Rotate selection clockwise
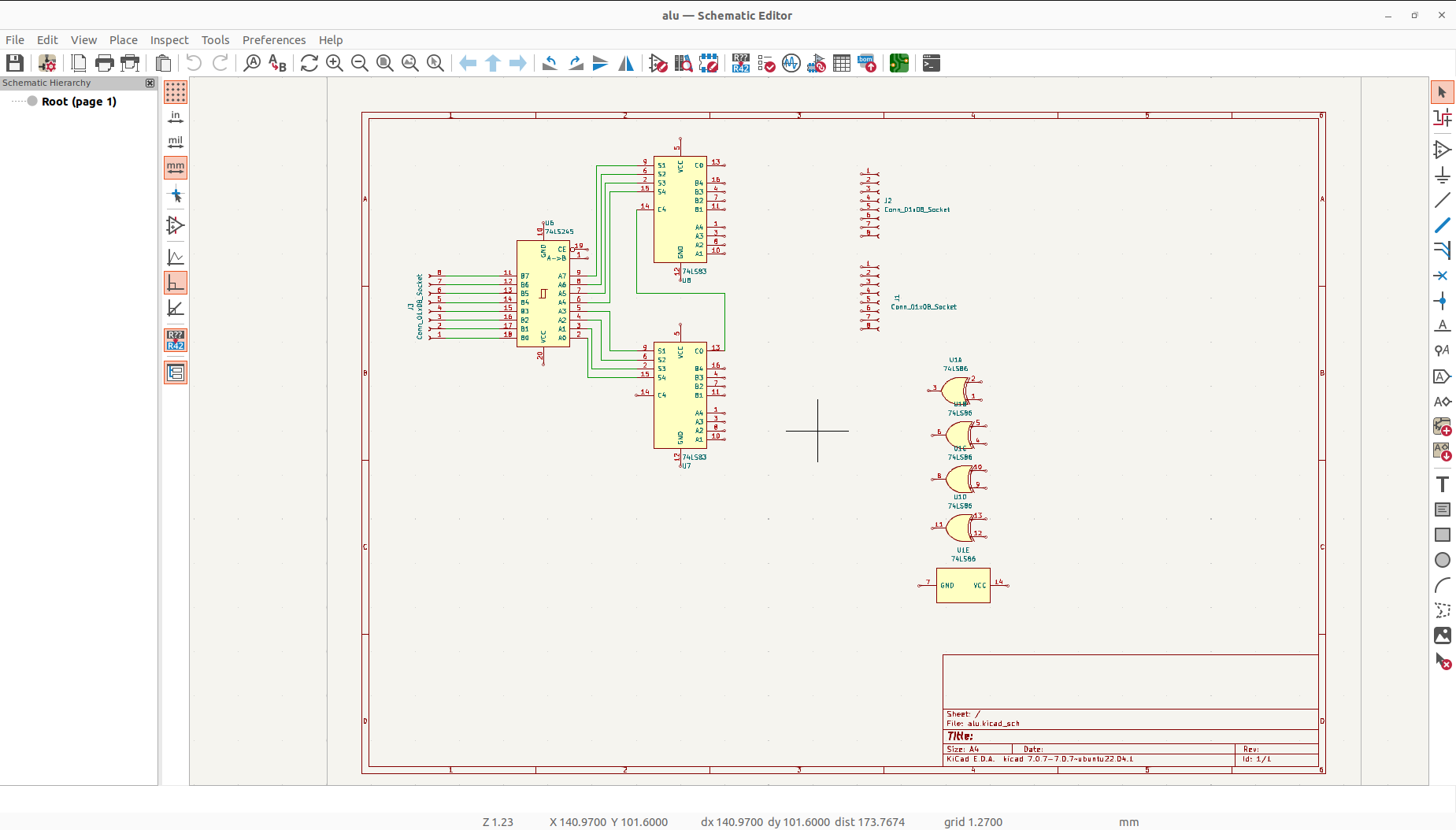1456x830 pixels. (576, 63)
